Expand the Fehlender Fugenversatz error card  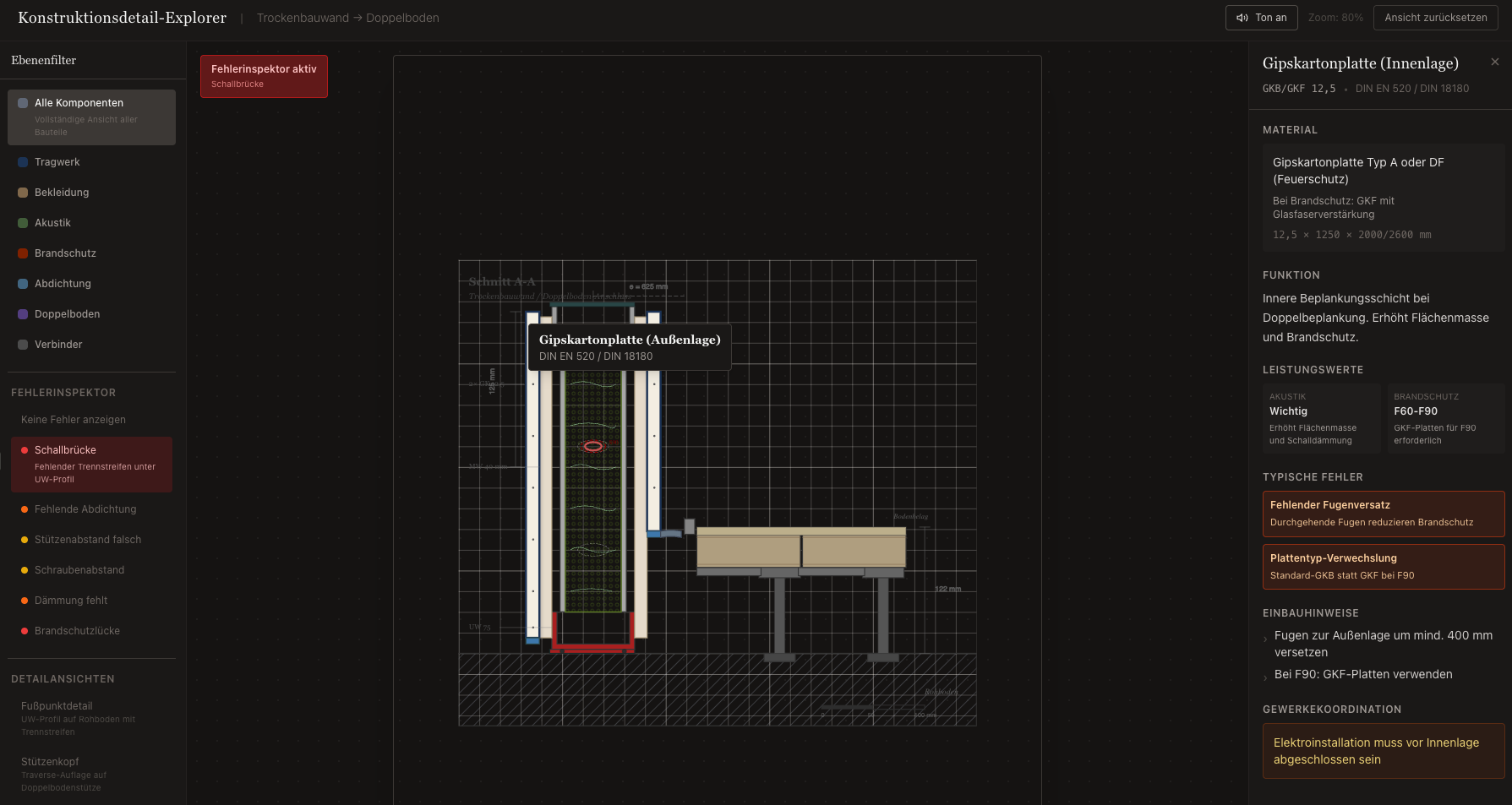coord(1382,514)
